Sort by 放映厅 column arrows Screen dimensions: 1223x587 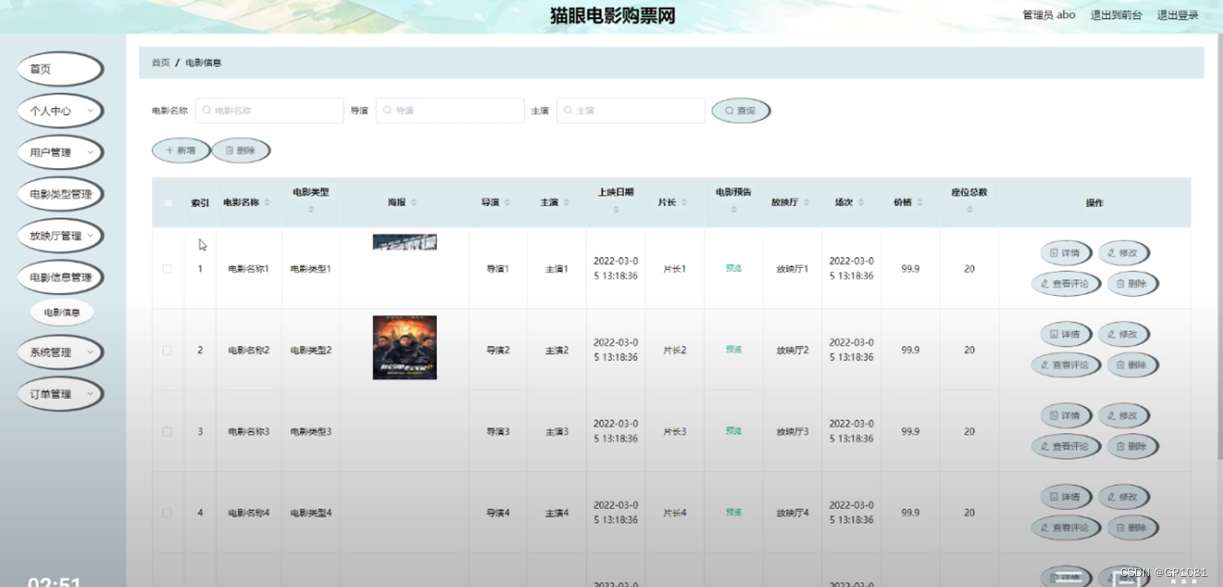pos(806,203)
